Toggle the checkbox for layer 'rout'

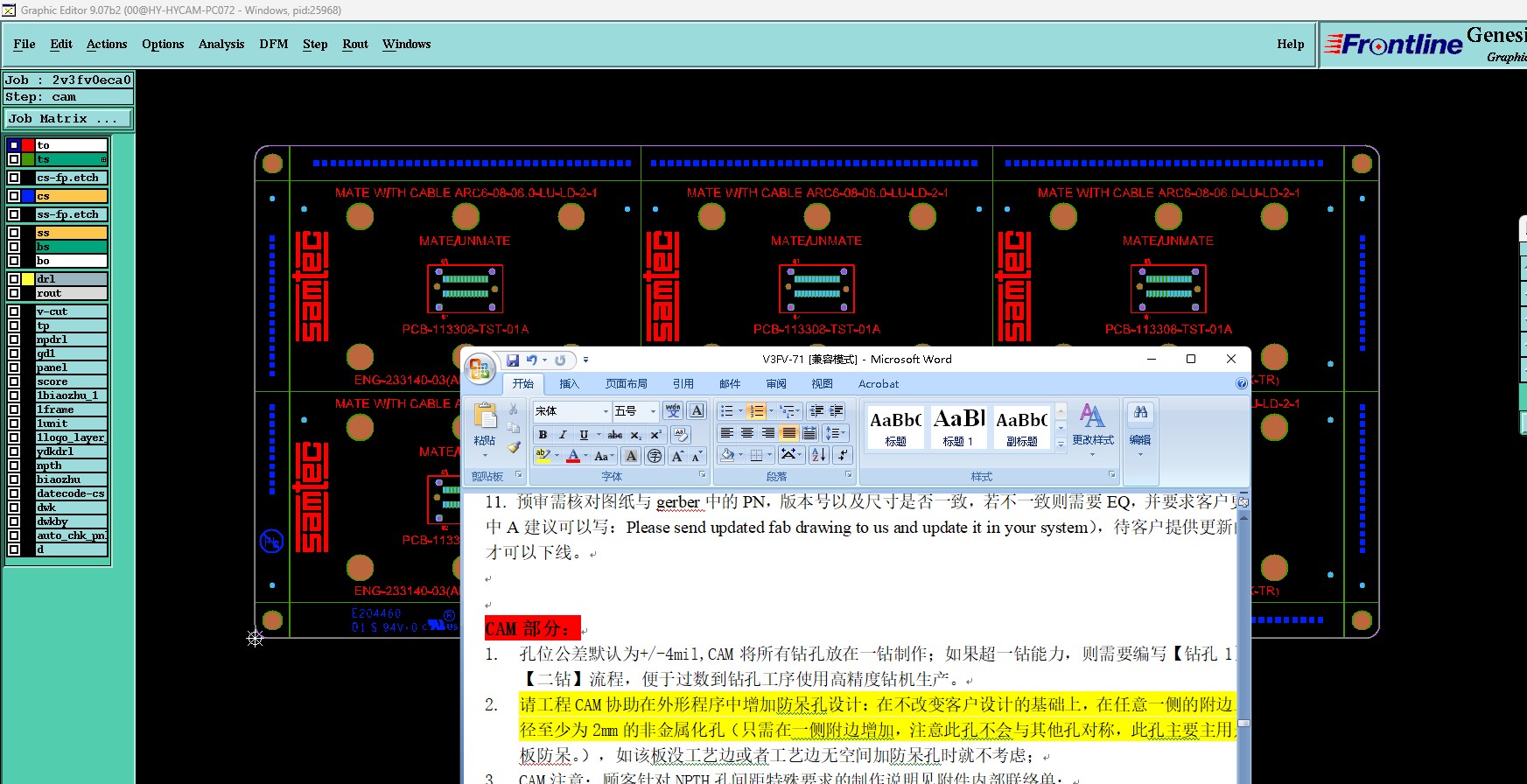14,293
